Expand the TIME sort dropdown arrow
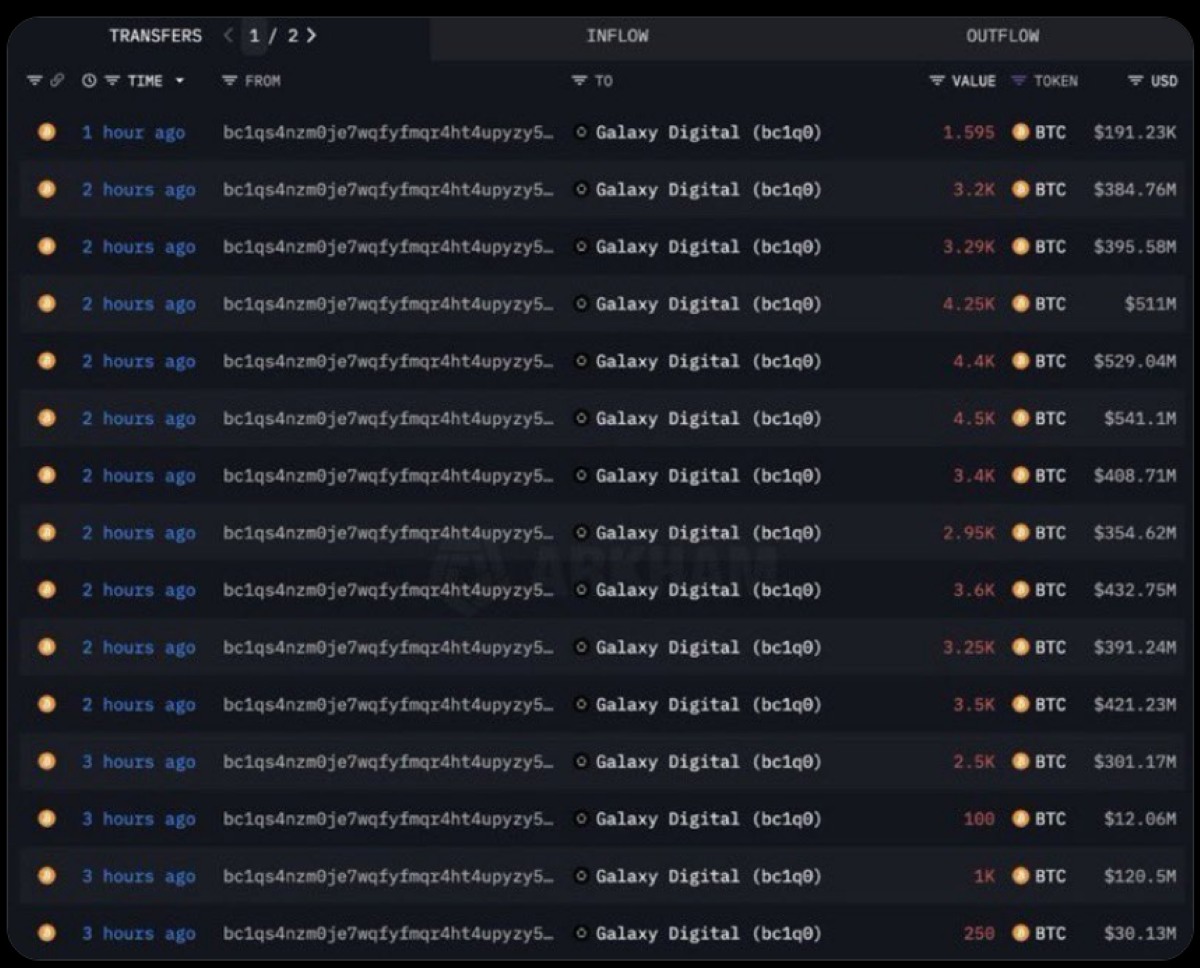 180,81
